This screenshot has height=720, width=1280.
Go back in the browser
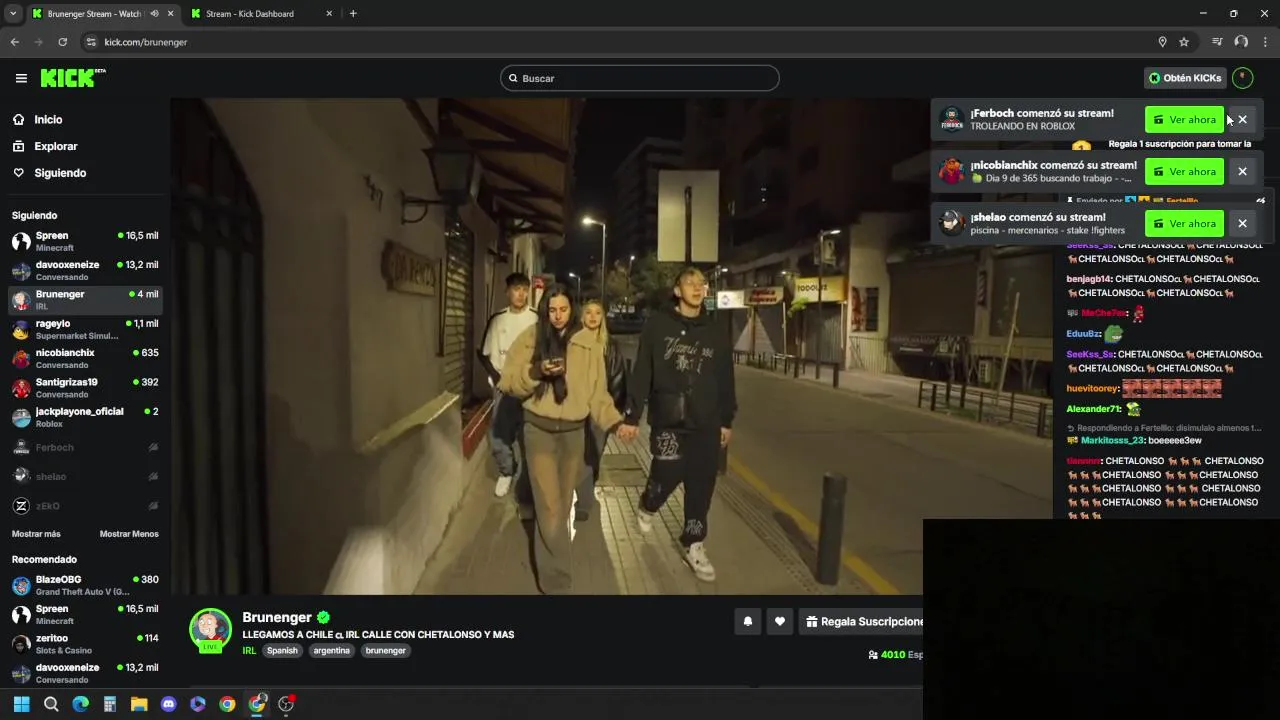coord(14,42)
